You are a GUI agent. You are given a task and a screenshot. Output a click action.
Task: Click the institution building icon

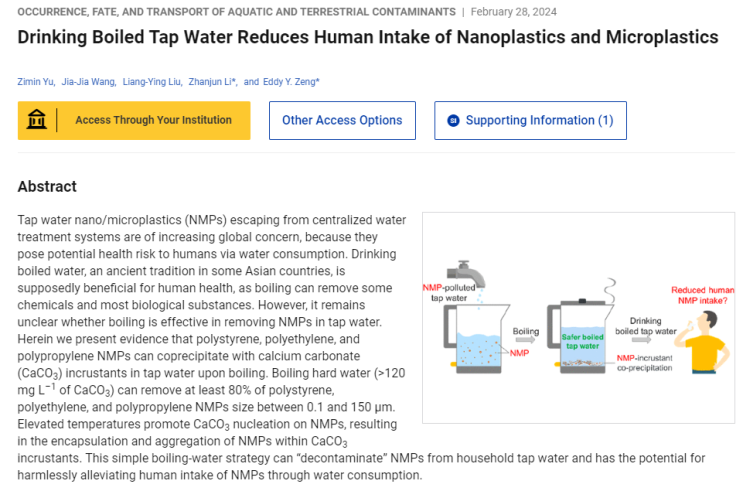[37, 120]
